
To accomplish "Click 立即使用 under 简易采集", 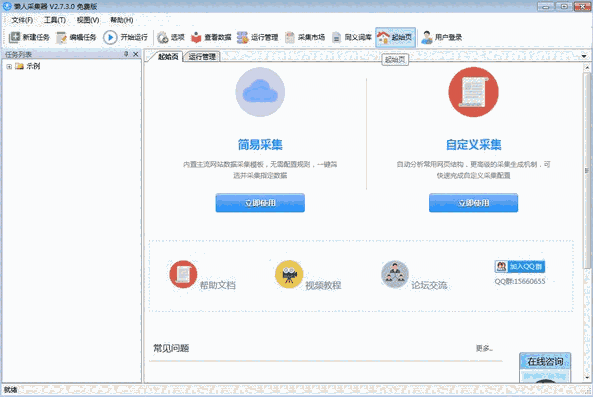I will point(260,203).
